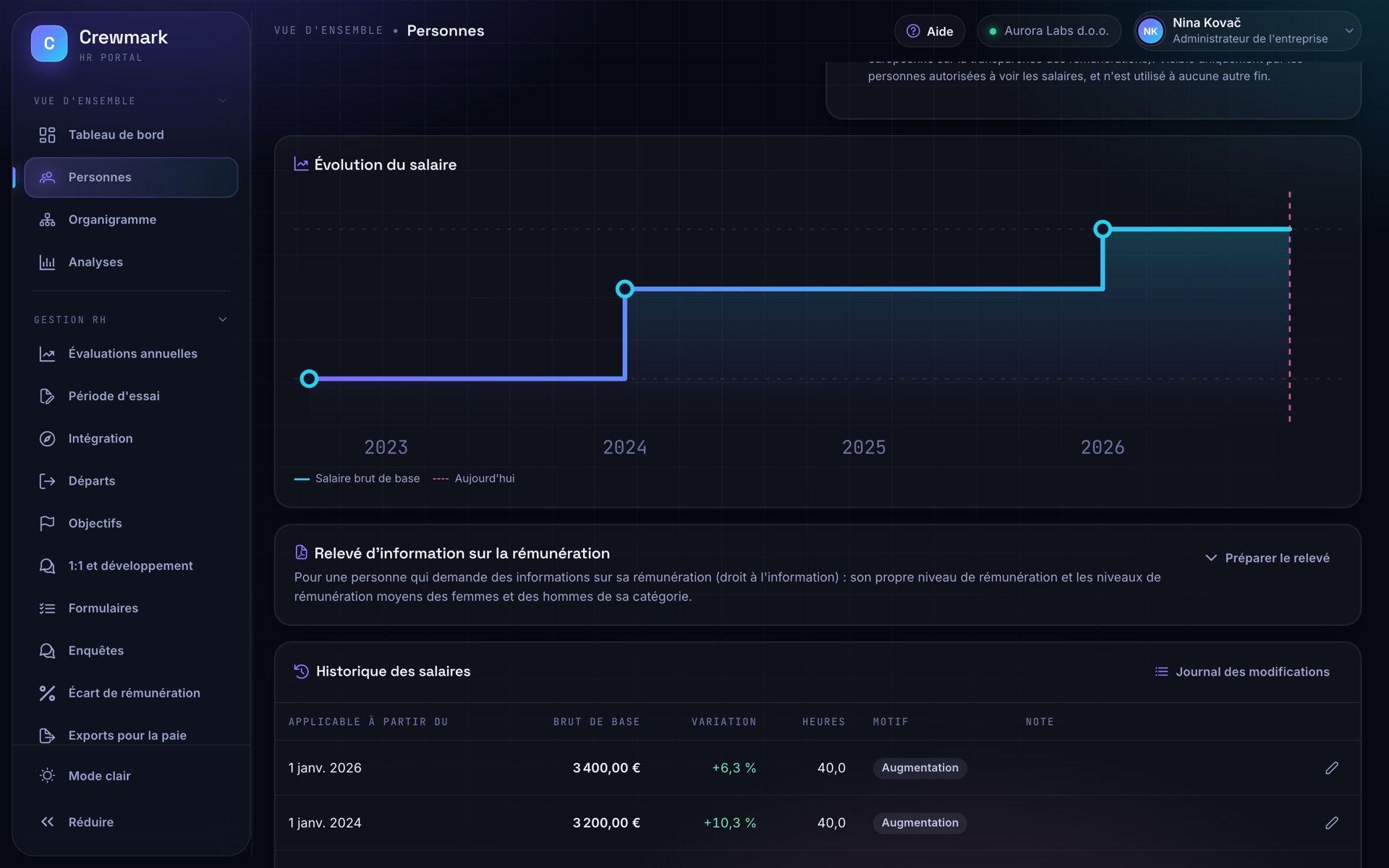Click the Crewmark logo icon

(49, 43)
